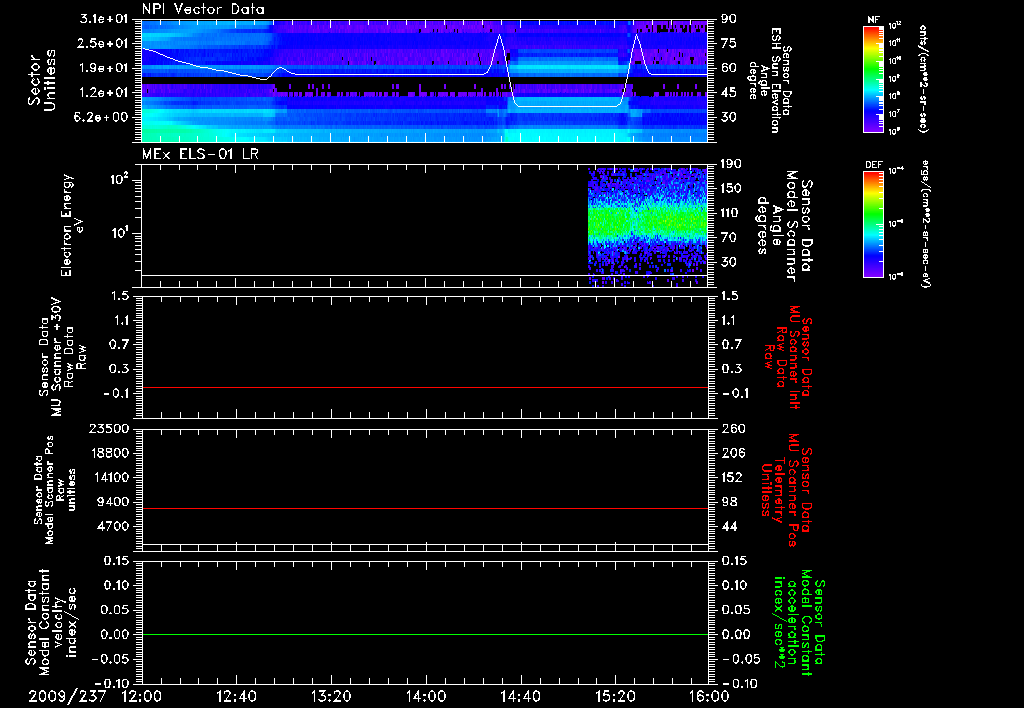The image size is (1024, 708).
Task: Click the '16:00' time tick label
Action: coord(709,696)
